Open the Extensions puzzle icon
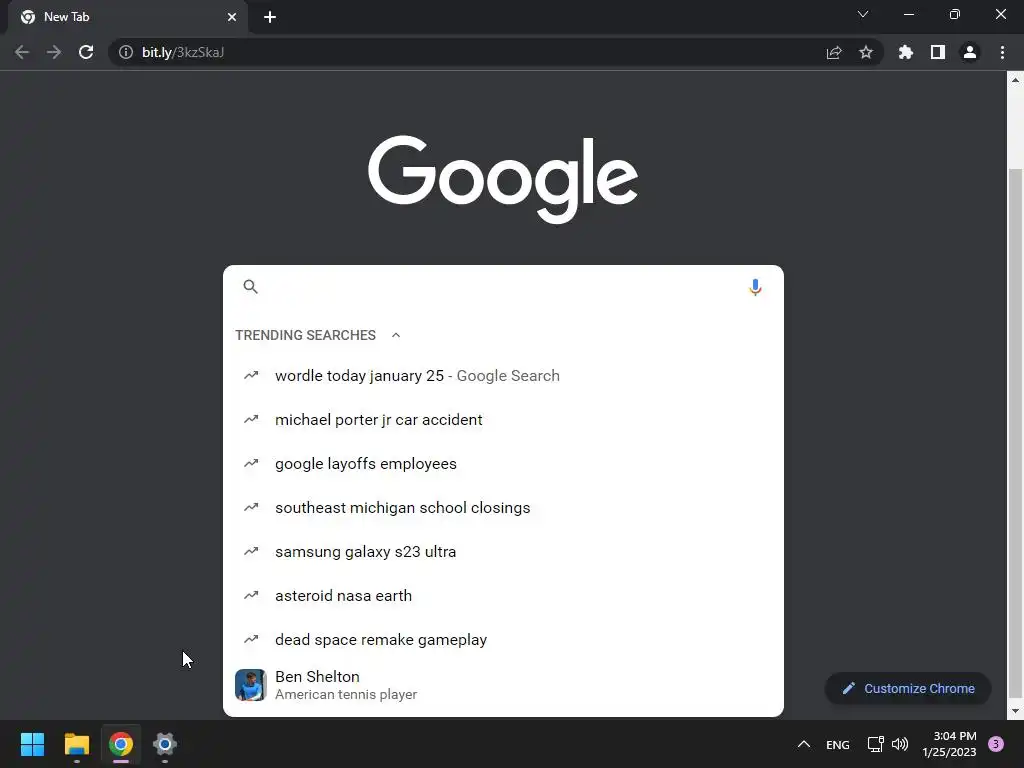The image size is (1024, 768). (905, 52)
